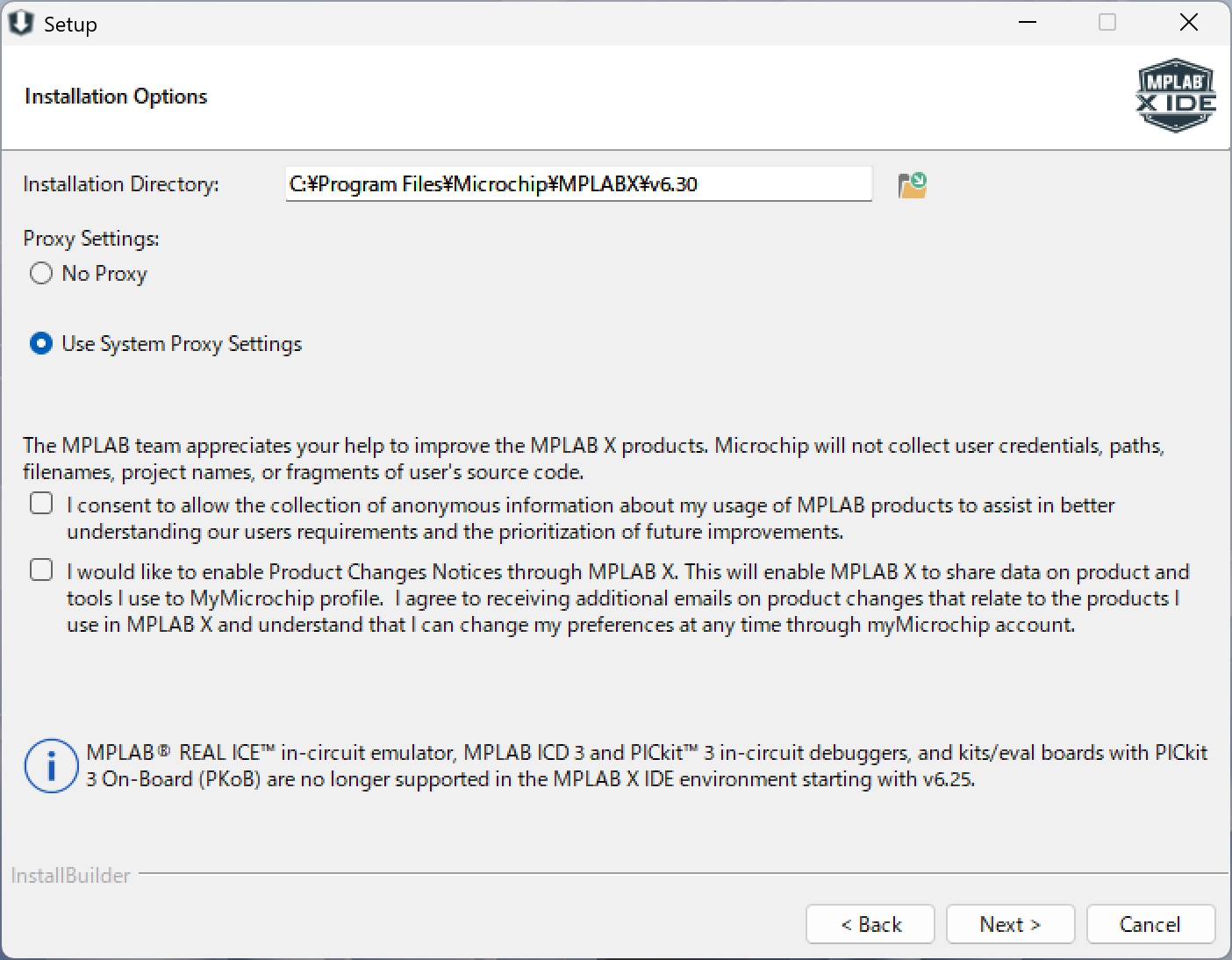The height and width of the screenshot is (960, 1232).
Task: Click the InstallBuilder label
Action: coord(70,875)
